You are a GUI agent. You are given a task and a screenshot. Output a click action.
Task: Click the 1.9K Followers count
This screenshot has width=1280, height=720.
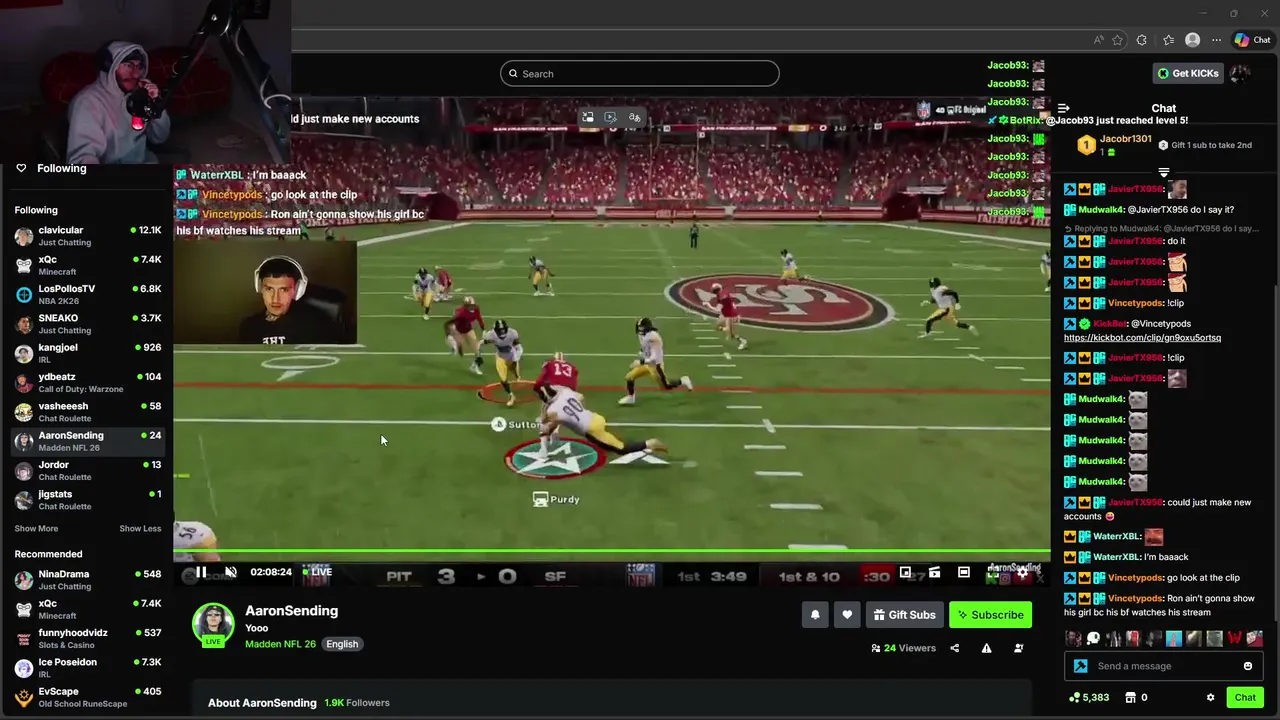tap(357, 703)
